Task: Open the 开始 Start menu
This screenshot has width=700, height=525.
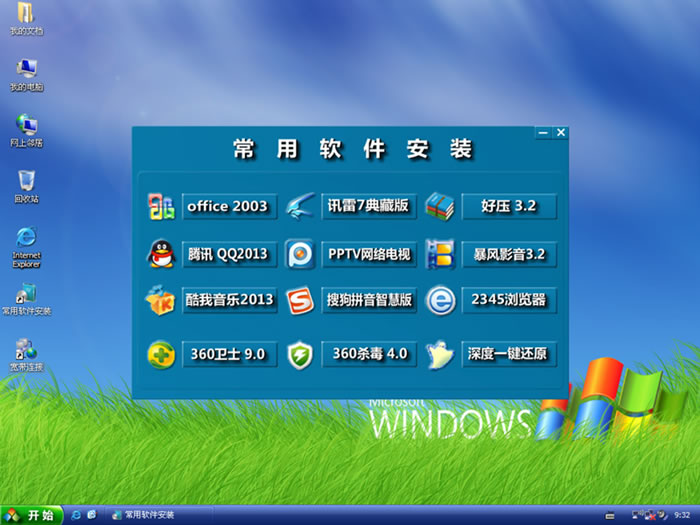Action: pyautogui.click(x=31, y=515)
